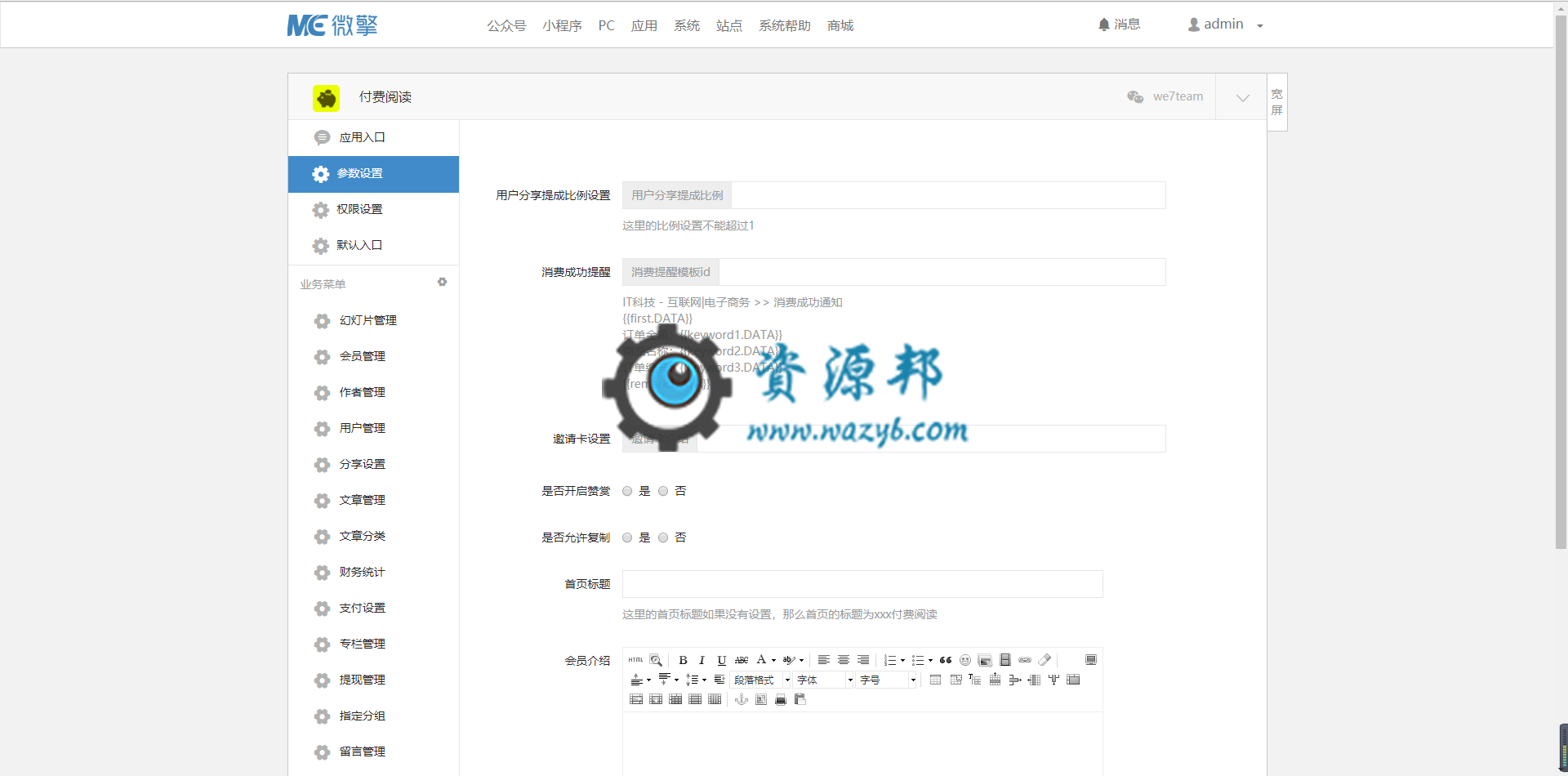Select 否 for 是否开启赞赏
This screenshot has height=776, width=1568.
(663, 491)
